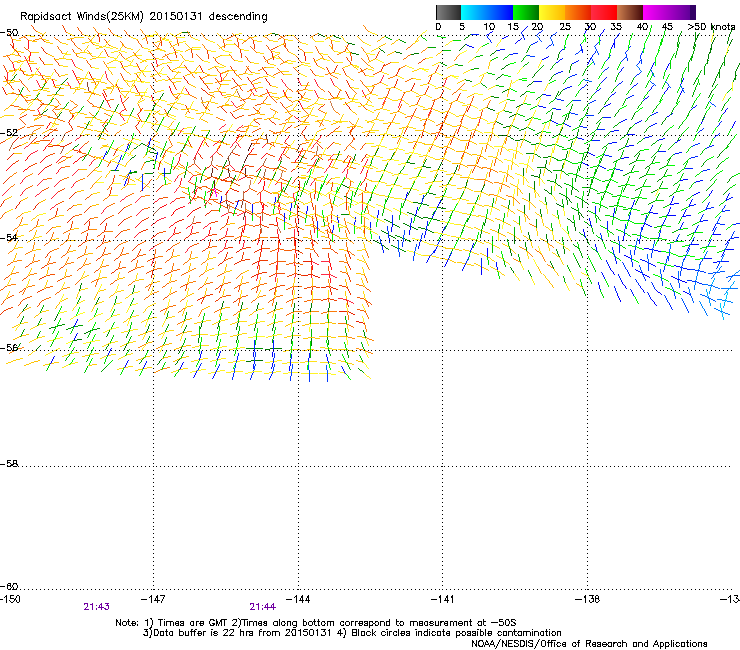This screenshot has height=650, width=740.
Task: Click the purple swath time 21:44
Action: click(262, 607)
